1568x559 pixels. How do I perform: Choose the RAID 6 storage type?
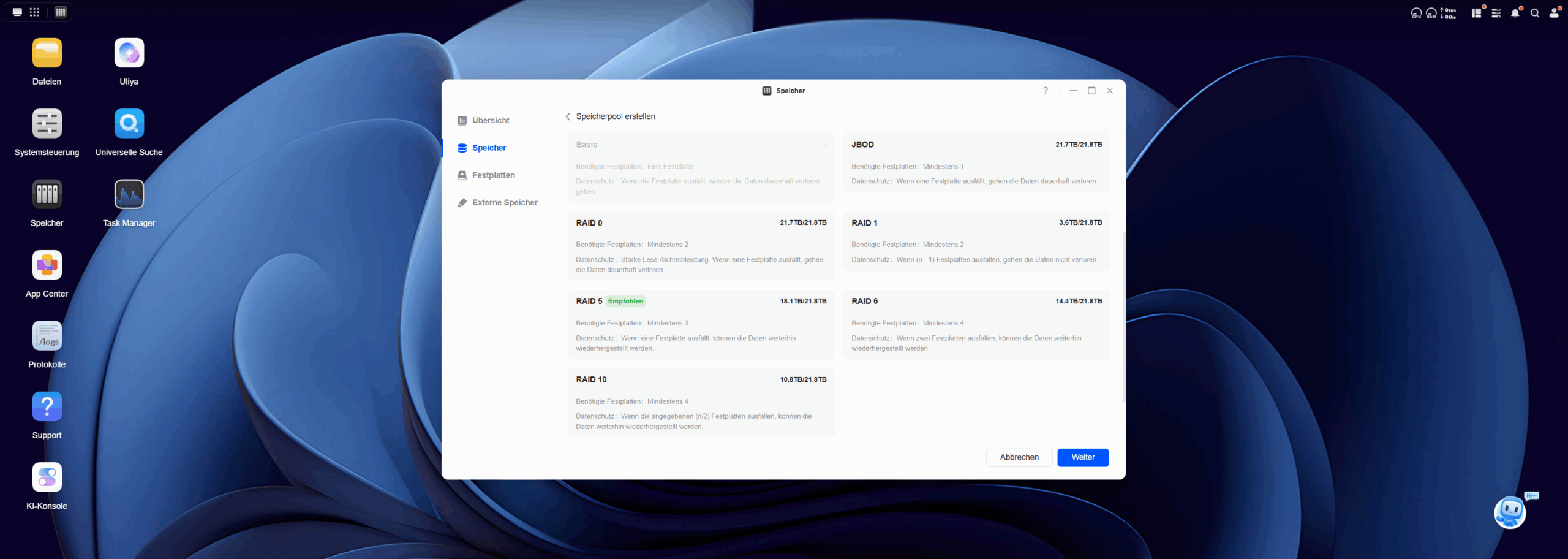coord(976,324)
